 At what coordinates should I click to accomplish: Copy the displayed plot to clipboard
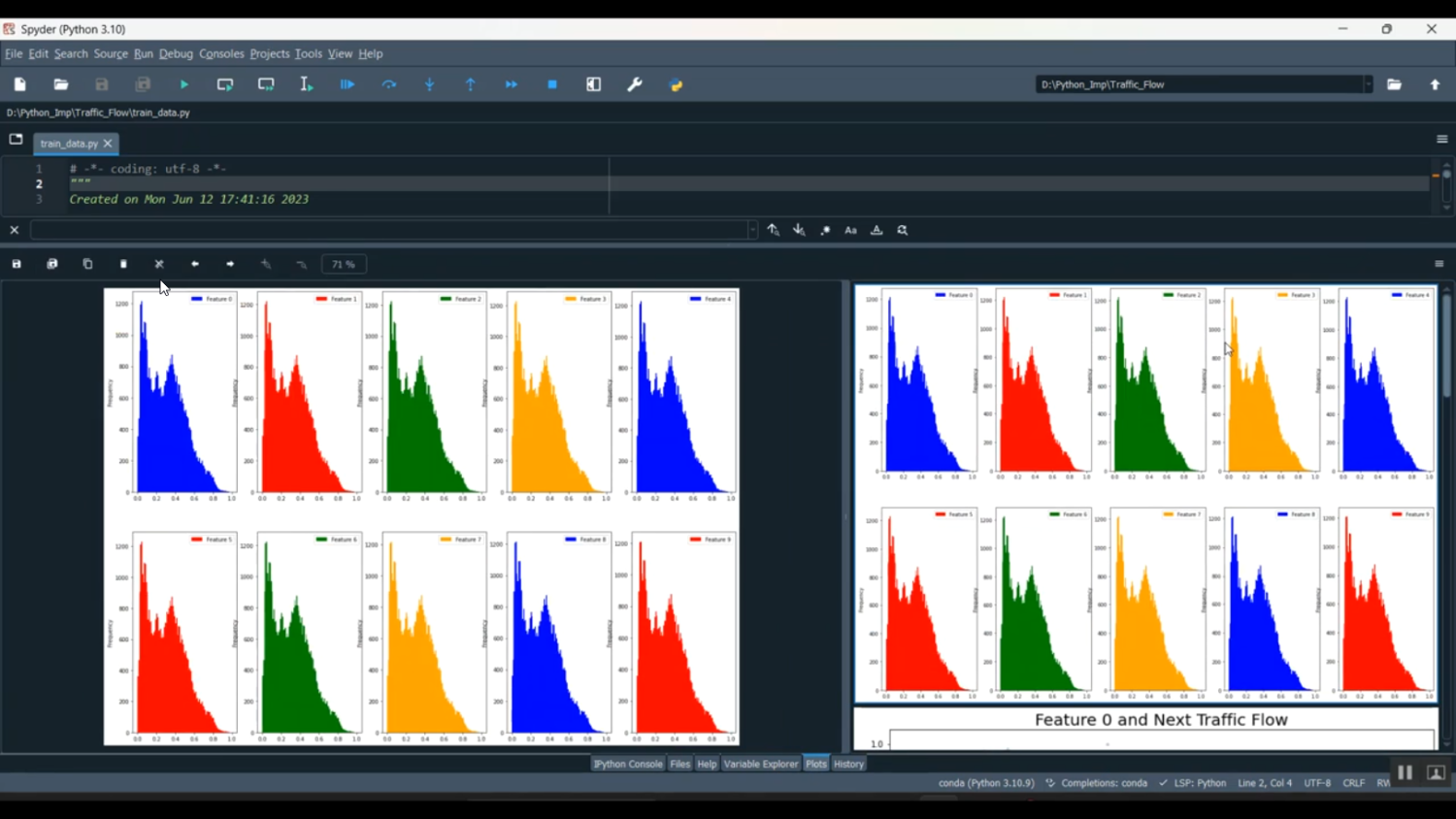87,263
